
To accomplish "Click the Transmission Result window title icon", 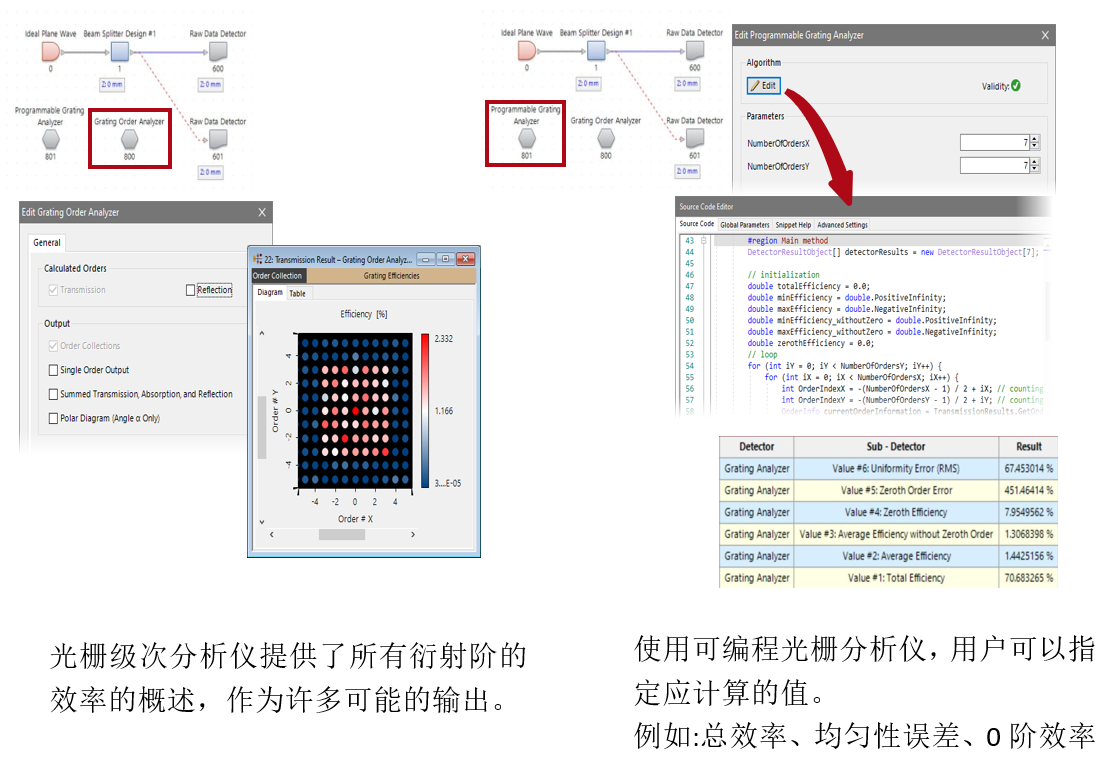I will pyautogui.click(x=258, y=258).
